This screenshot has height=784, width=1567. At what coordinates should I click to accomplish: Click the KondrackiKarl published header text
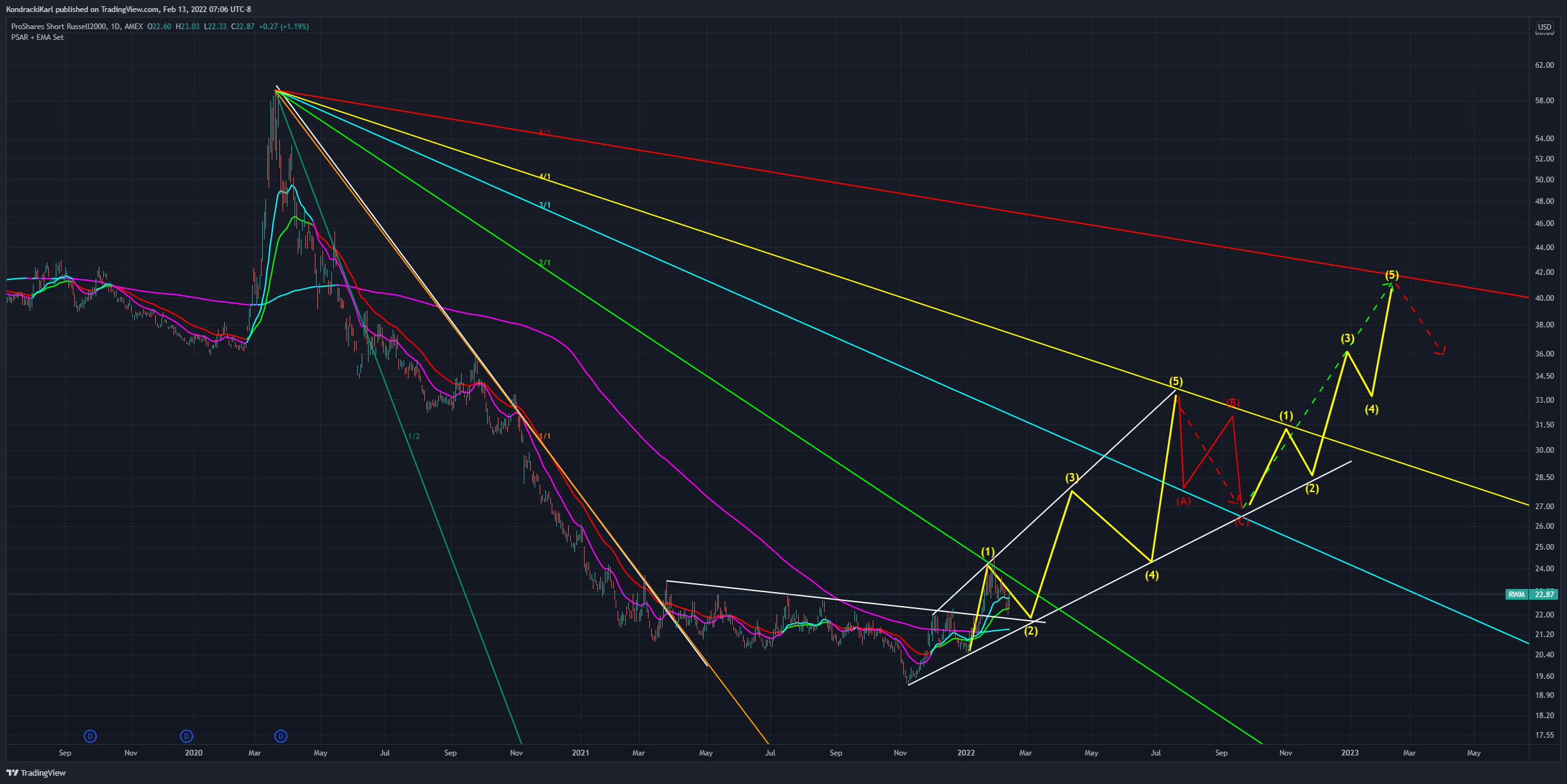tap(129, 9)
